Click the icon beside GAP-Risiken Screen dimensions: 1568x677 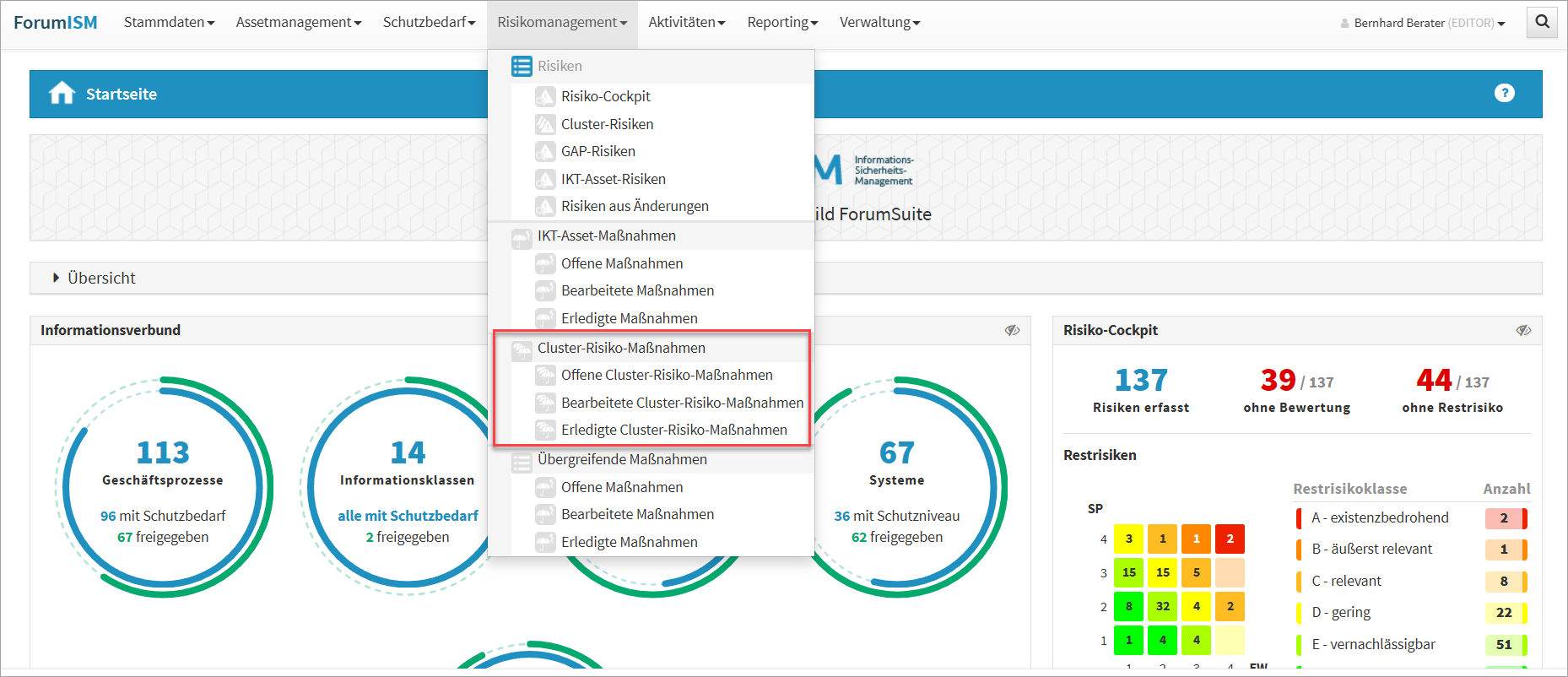click(x=545, y=152)
